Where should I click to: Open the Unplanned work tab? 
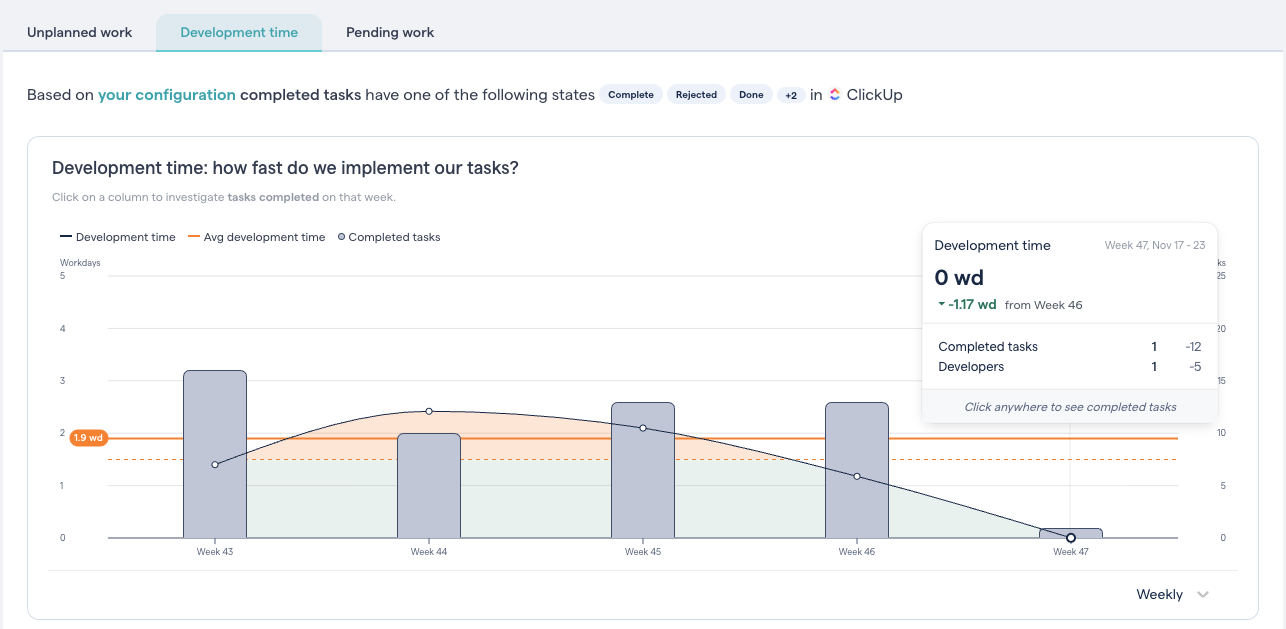pos(79,32)
